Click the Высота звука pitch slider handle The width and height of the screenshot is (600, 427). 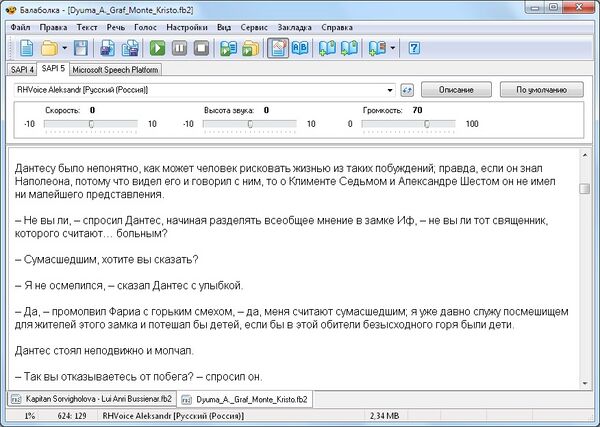tap(250, 124)
